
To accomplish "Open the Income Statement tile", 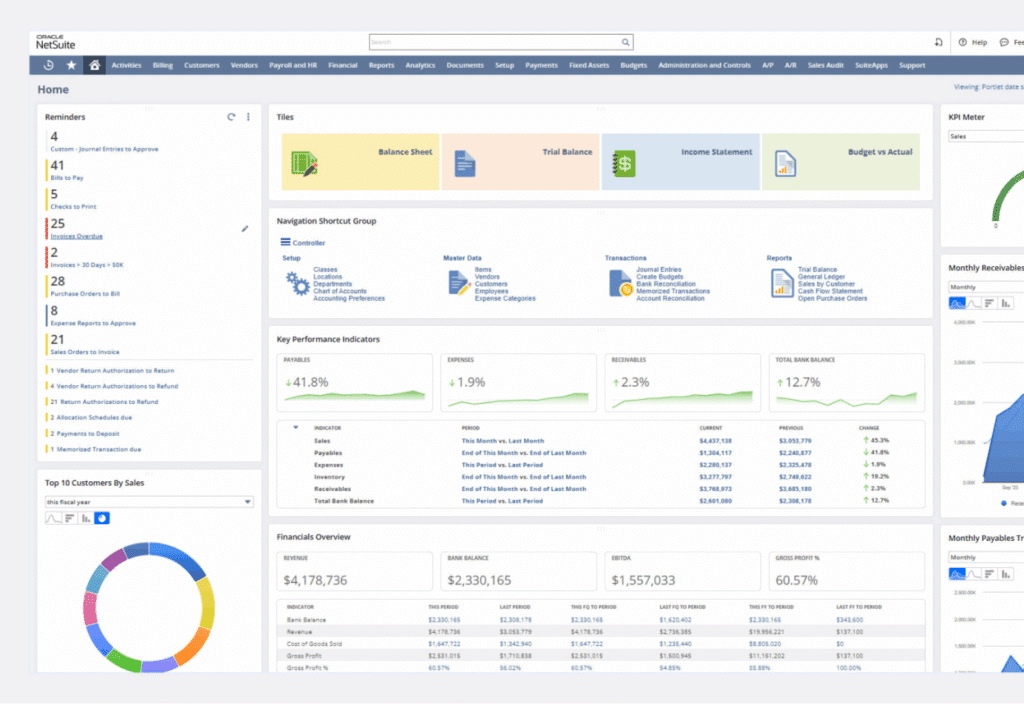I will point(680,162).
